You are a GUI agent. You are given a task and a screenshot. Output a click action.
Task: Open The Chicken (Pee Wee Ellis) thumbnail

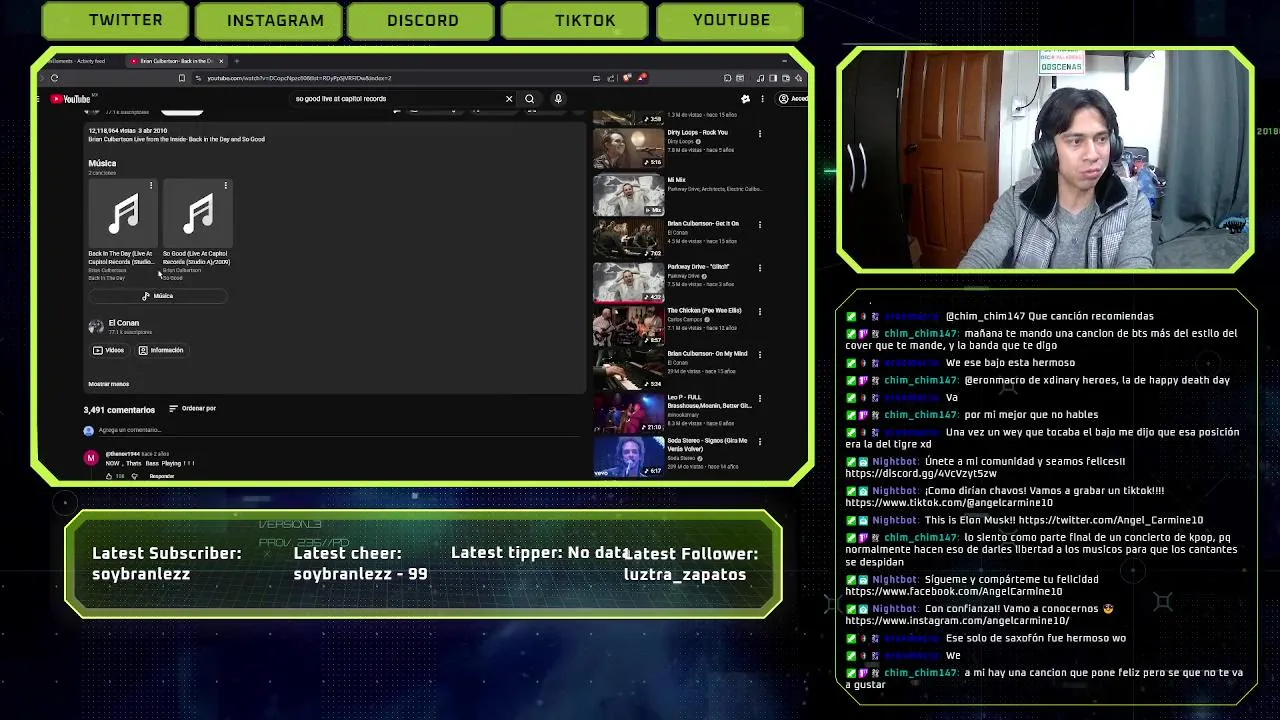coord(628,326)
